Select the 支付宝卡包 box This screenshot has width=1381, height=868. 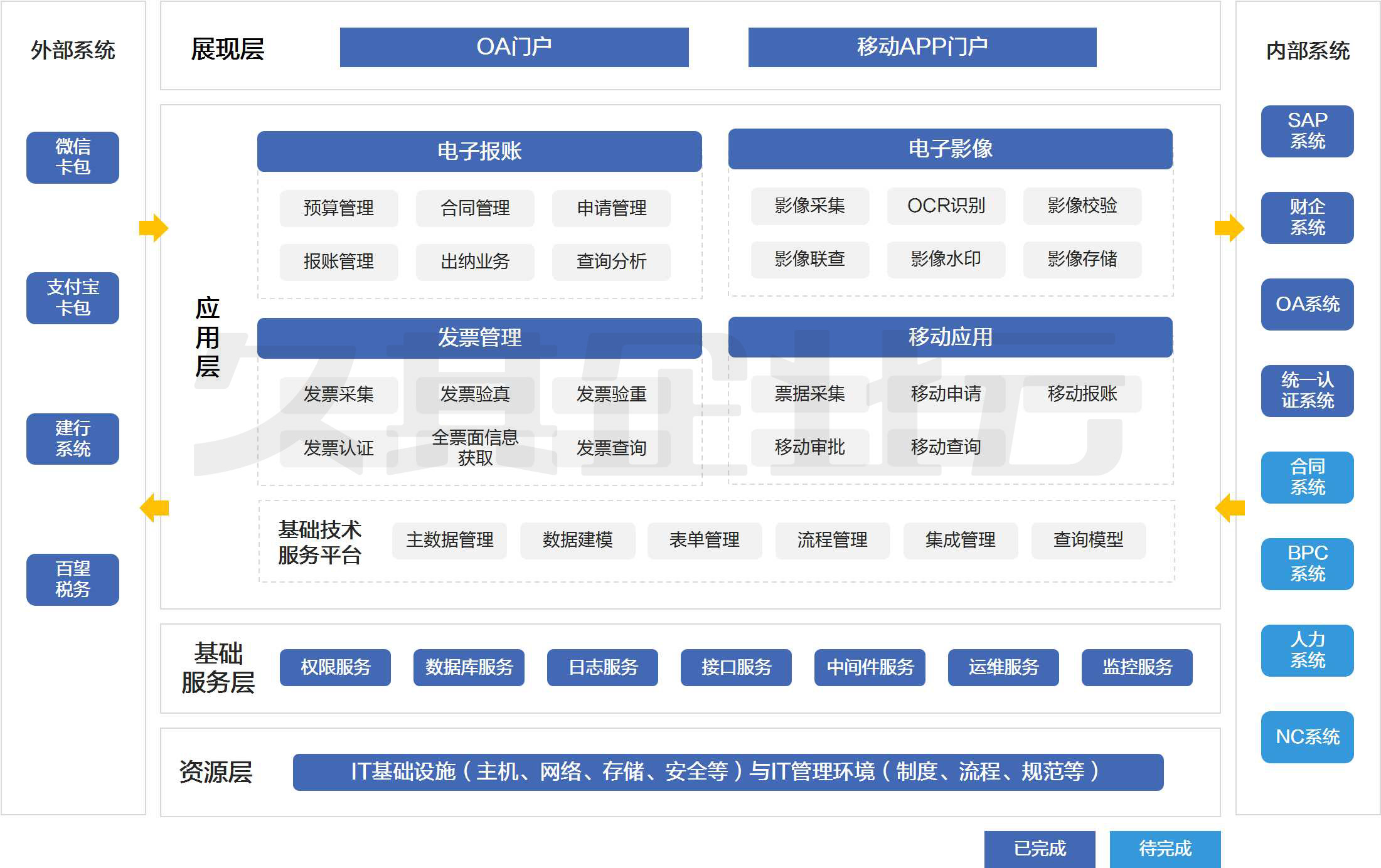(73, 298)
